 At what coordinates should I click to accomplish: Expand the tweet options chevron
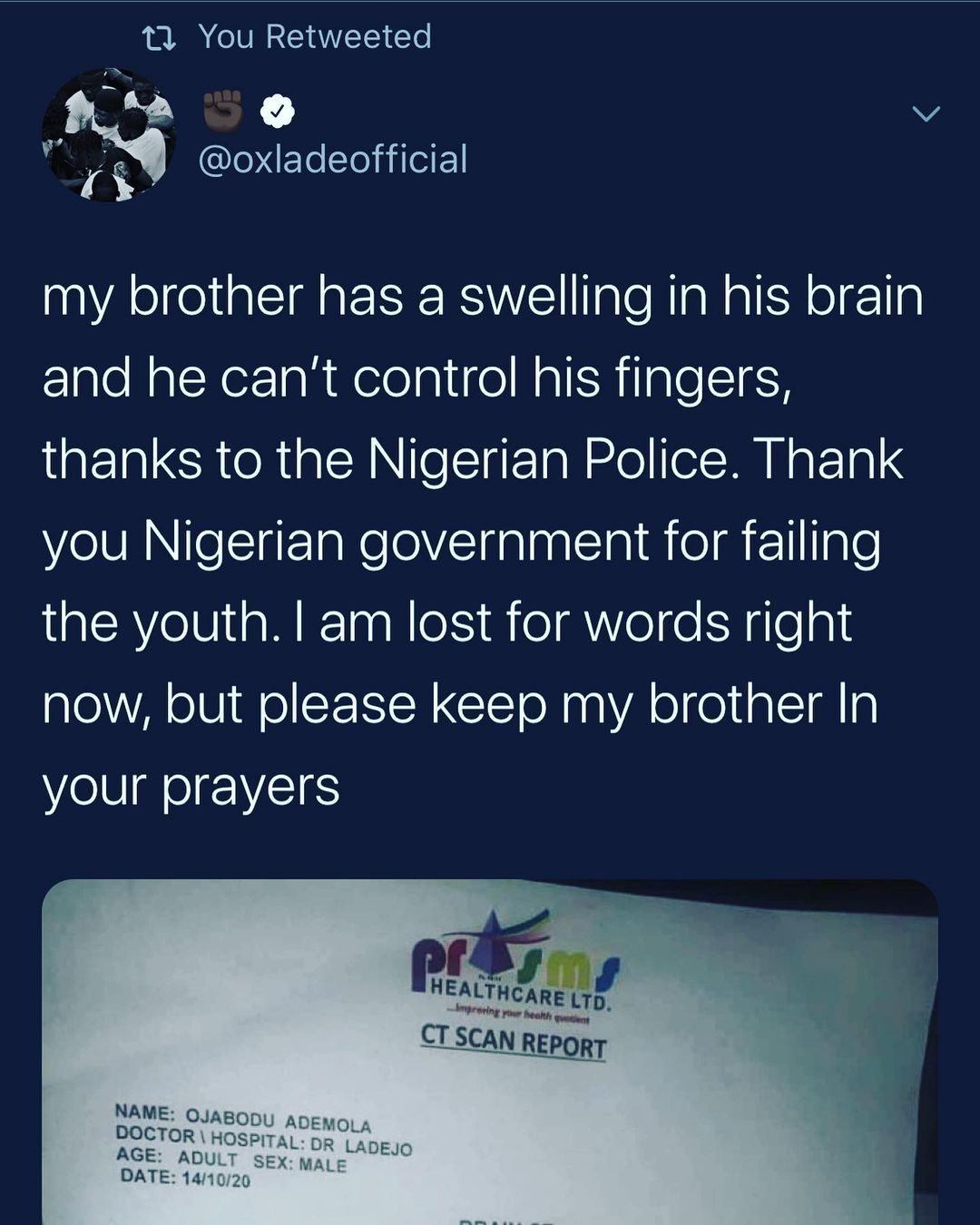[926, 113]
